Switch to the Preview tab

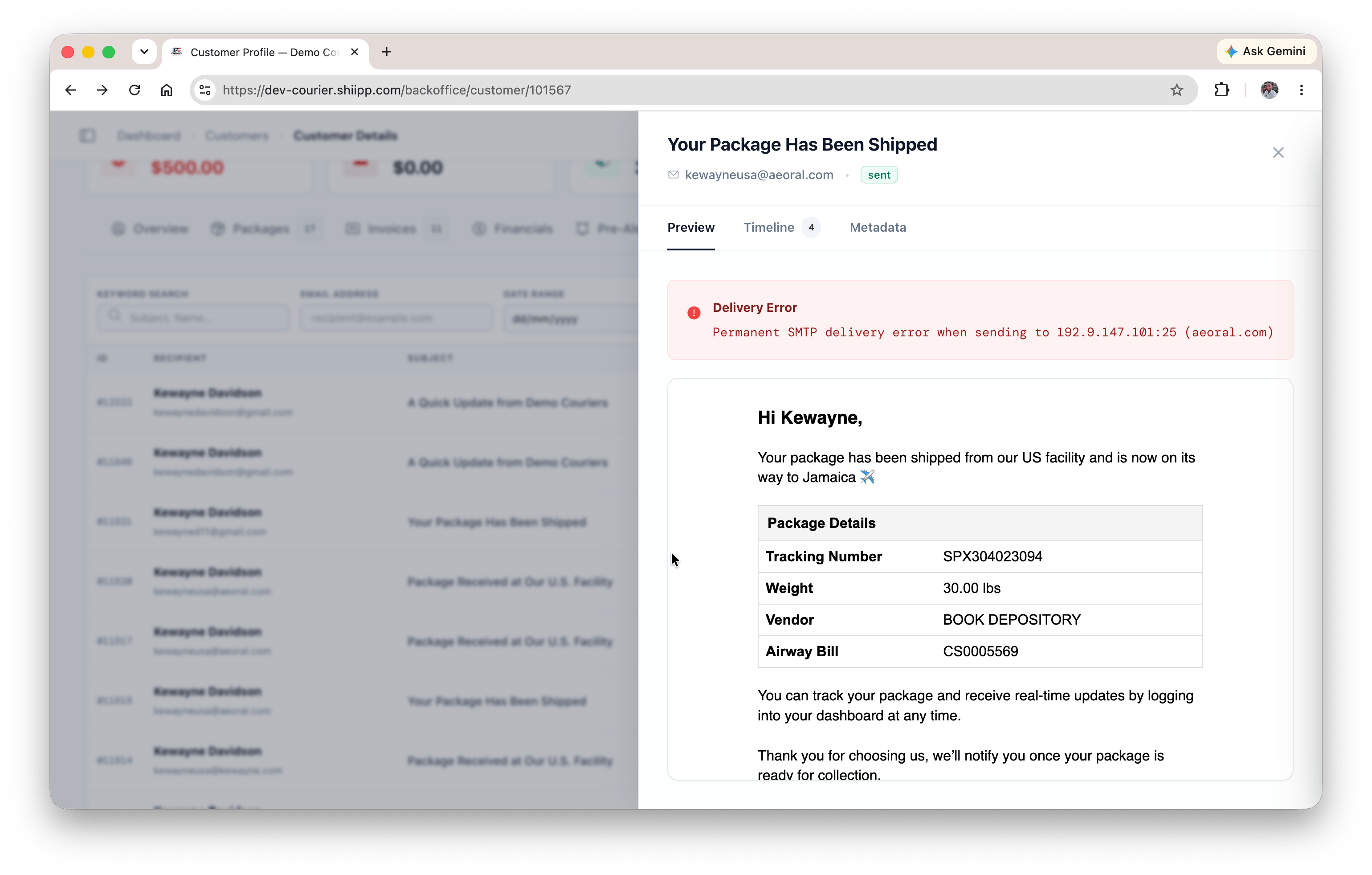coord(690,228)
